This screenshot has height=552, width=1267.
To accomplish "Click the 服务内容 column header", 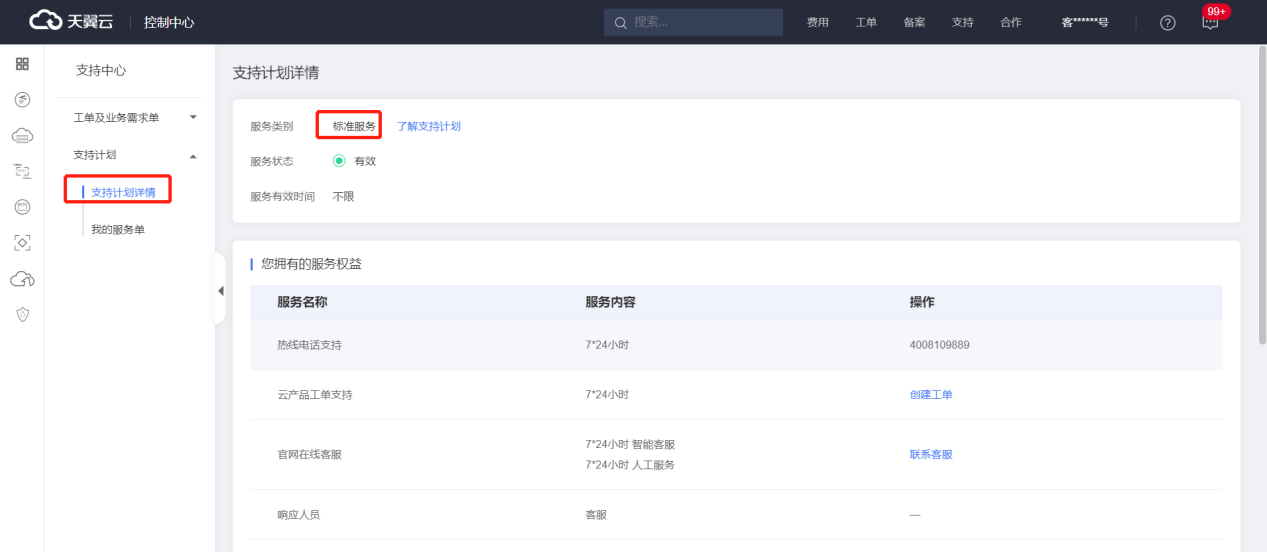I will pyautogui.click(x=610, y=302).
